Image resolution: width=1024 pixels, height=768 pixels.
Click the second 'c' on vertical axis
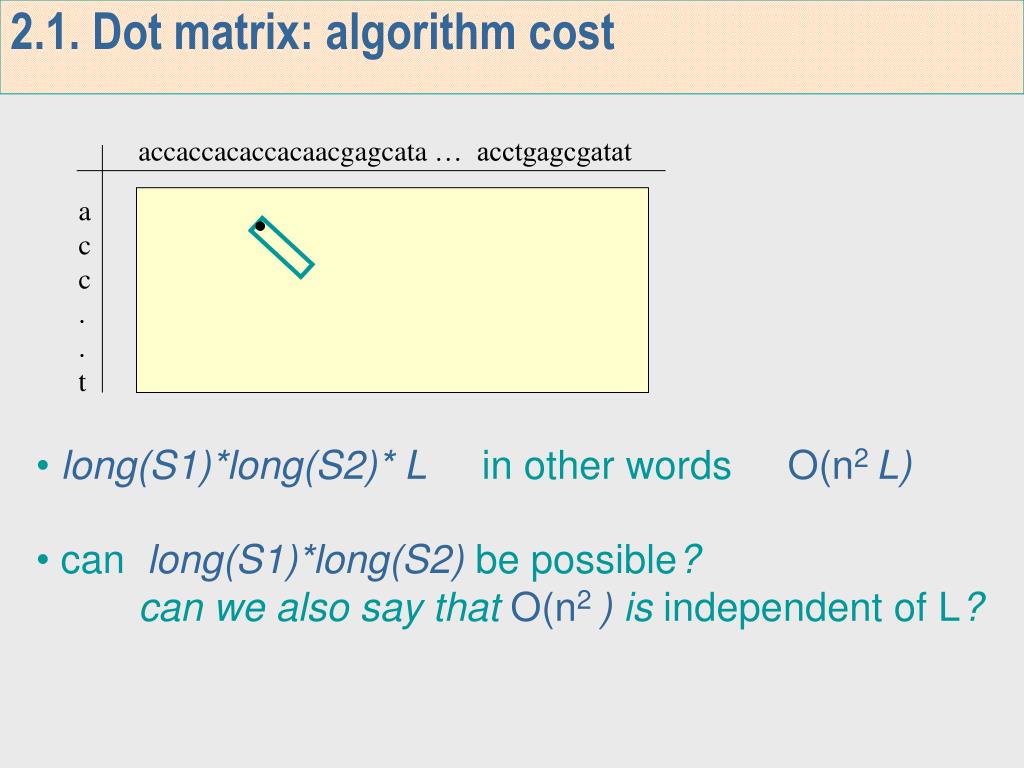(84, 281)
